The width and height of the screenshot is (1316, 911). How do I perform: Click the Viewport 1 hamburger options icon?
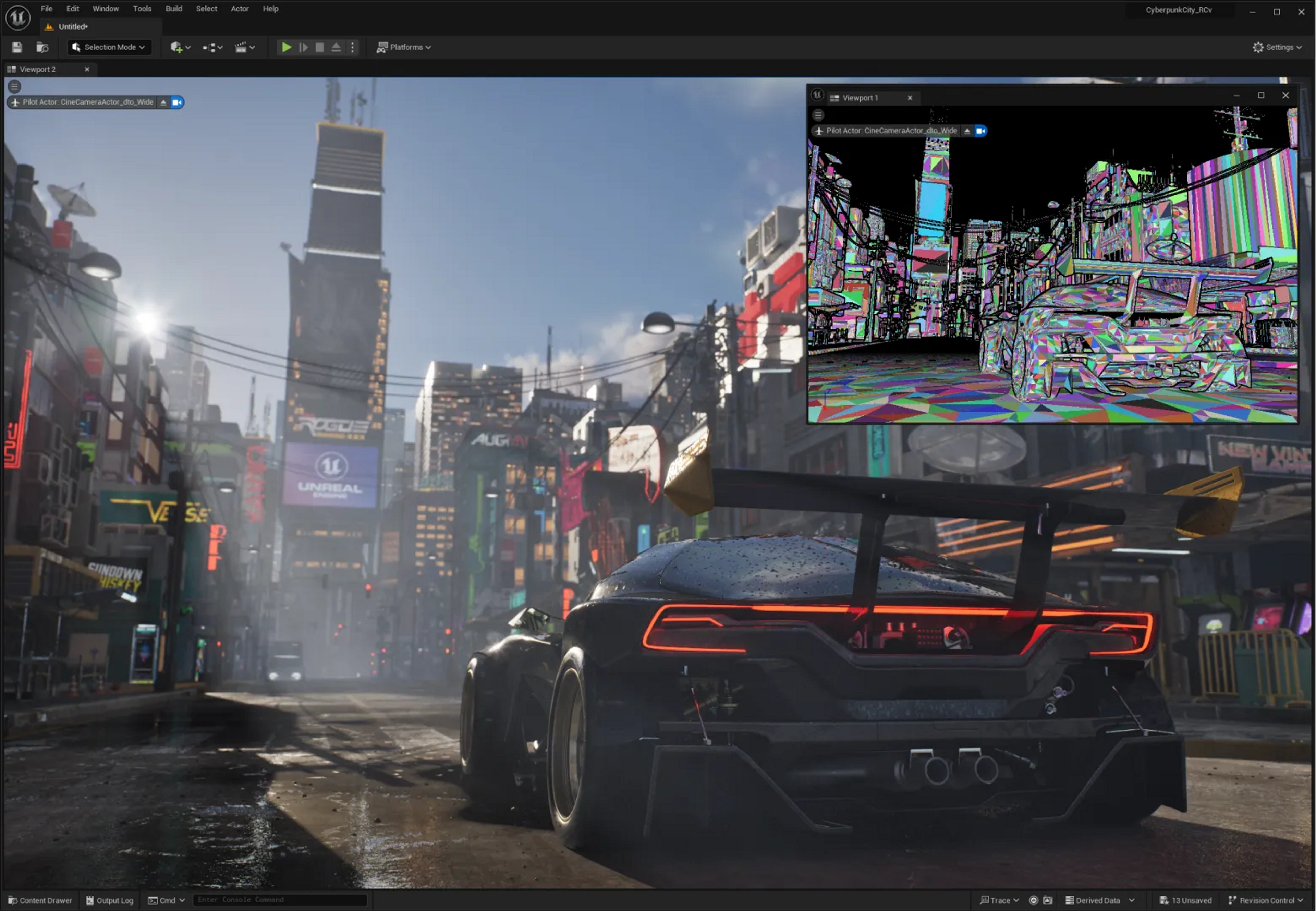[818, 115]
